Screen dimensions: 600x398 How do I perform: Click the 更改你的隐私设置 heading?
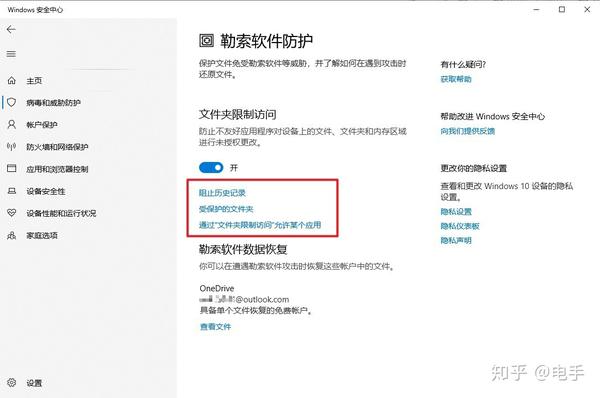click(473, 168)
